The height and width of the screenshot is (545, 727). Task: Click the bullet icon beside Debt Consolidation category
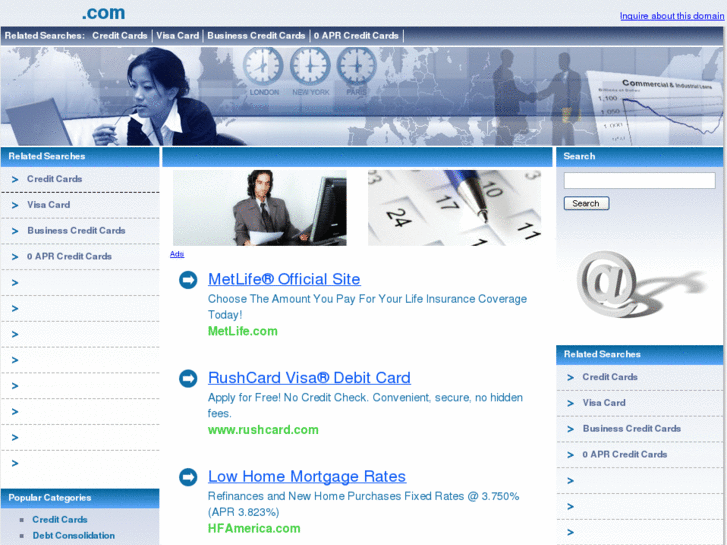[22, 536]
